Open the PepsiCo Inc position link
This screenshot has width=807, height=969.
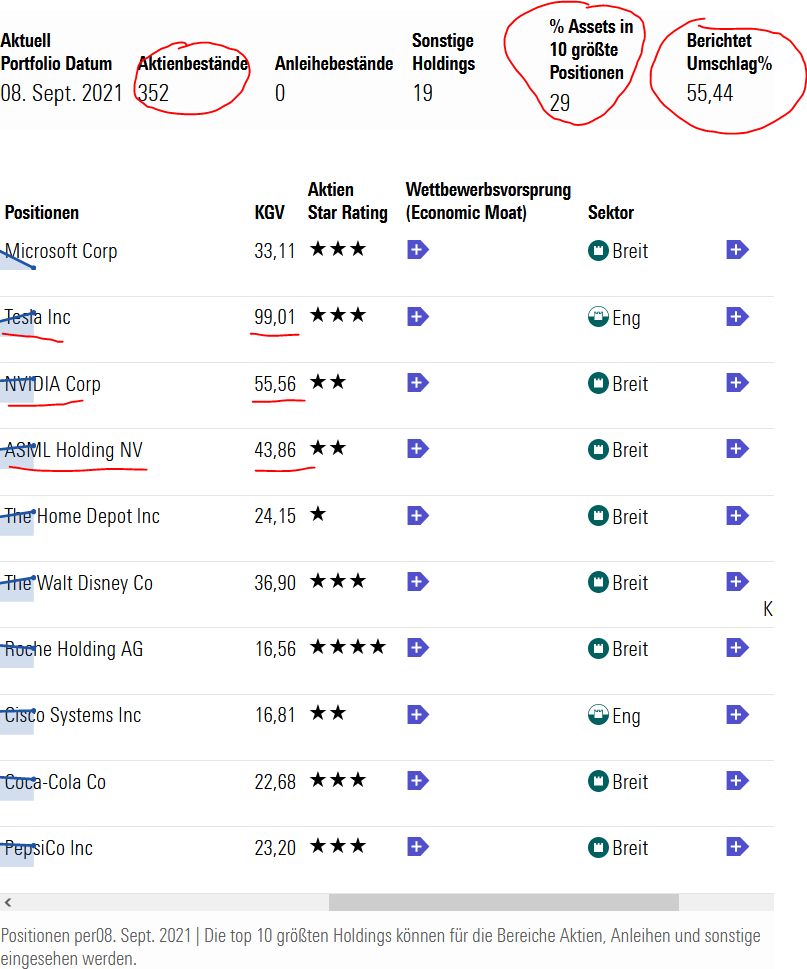click(x=48, y=848)
